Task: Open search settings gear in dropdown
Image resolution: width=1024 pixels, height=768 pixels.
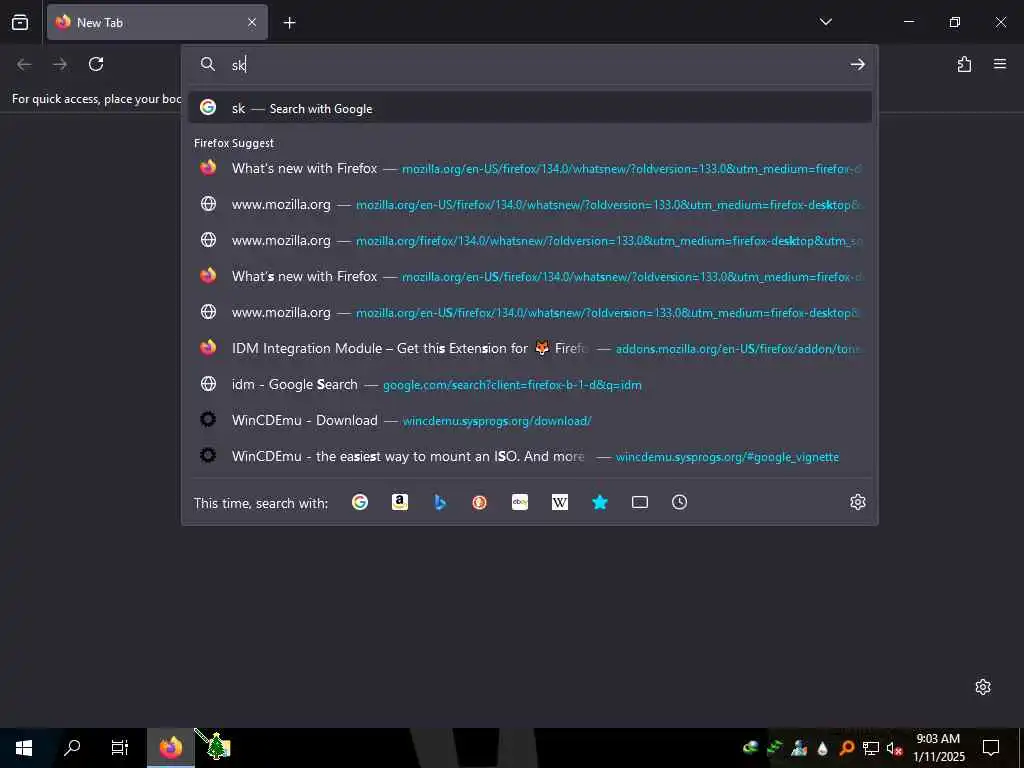Action: pos(857,502)
